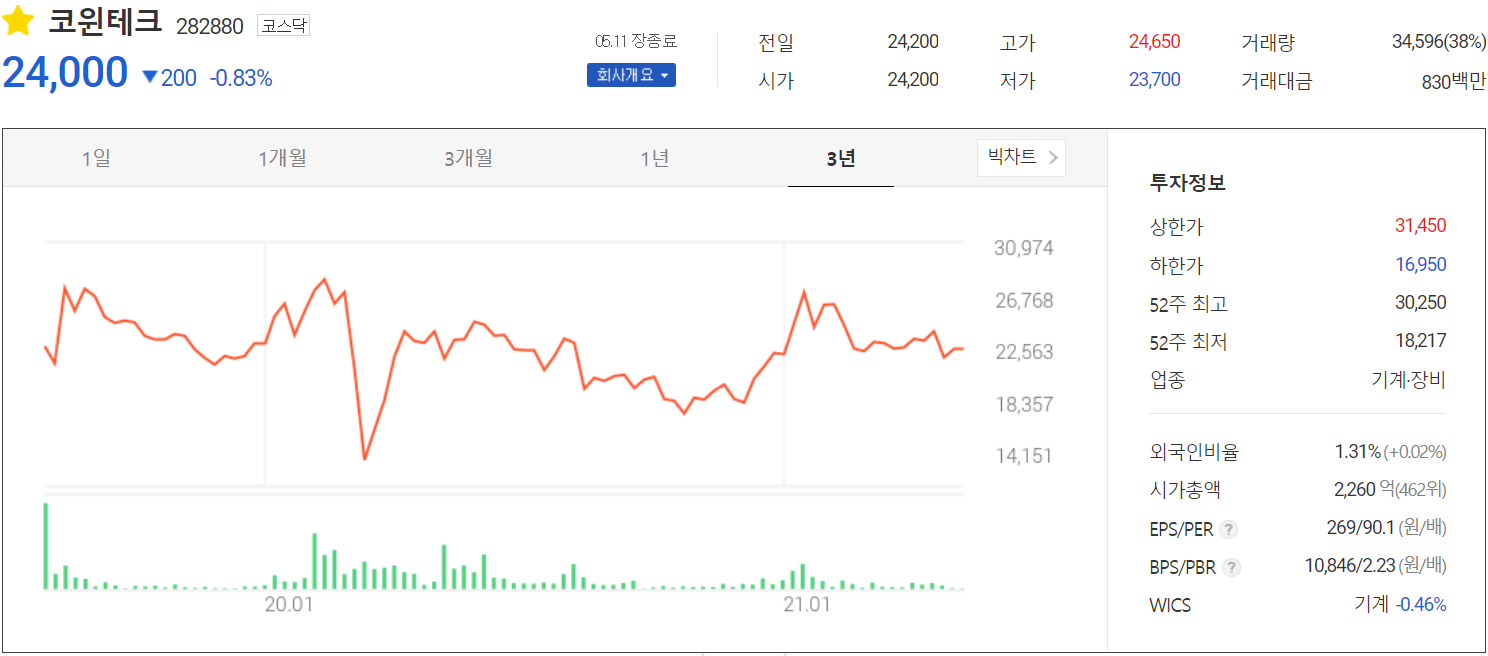Viewport: 1488px width, 656px height.
Task: Click the 전일 value 24,200
Action: [913, 41]
